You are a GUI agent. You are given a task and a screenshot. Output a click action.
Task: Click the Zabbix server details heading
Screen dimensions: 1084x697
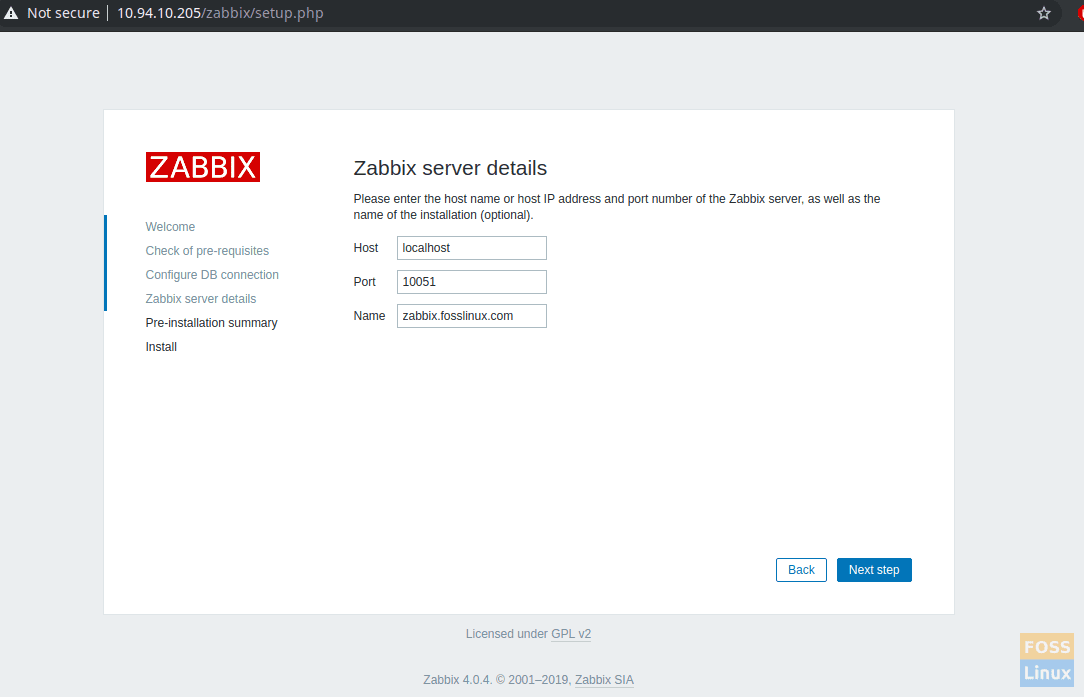pyautogui.click(x=450, y=168)
